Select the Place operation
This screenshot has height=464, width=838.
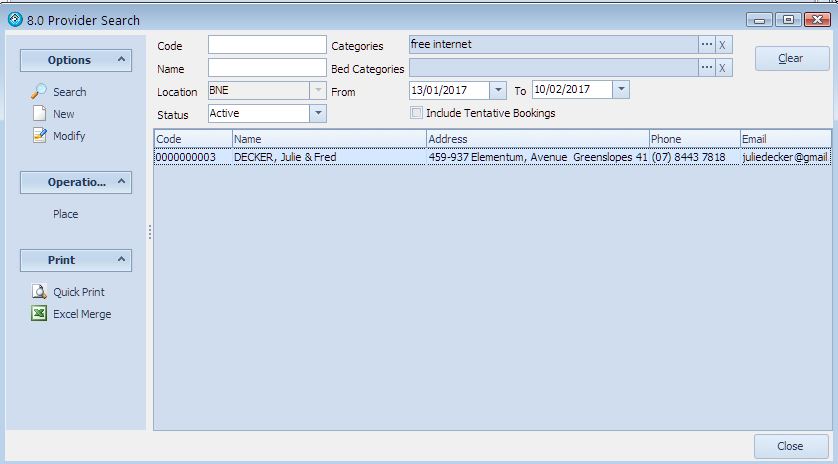click(x=66, y=214)
